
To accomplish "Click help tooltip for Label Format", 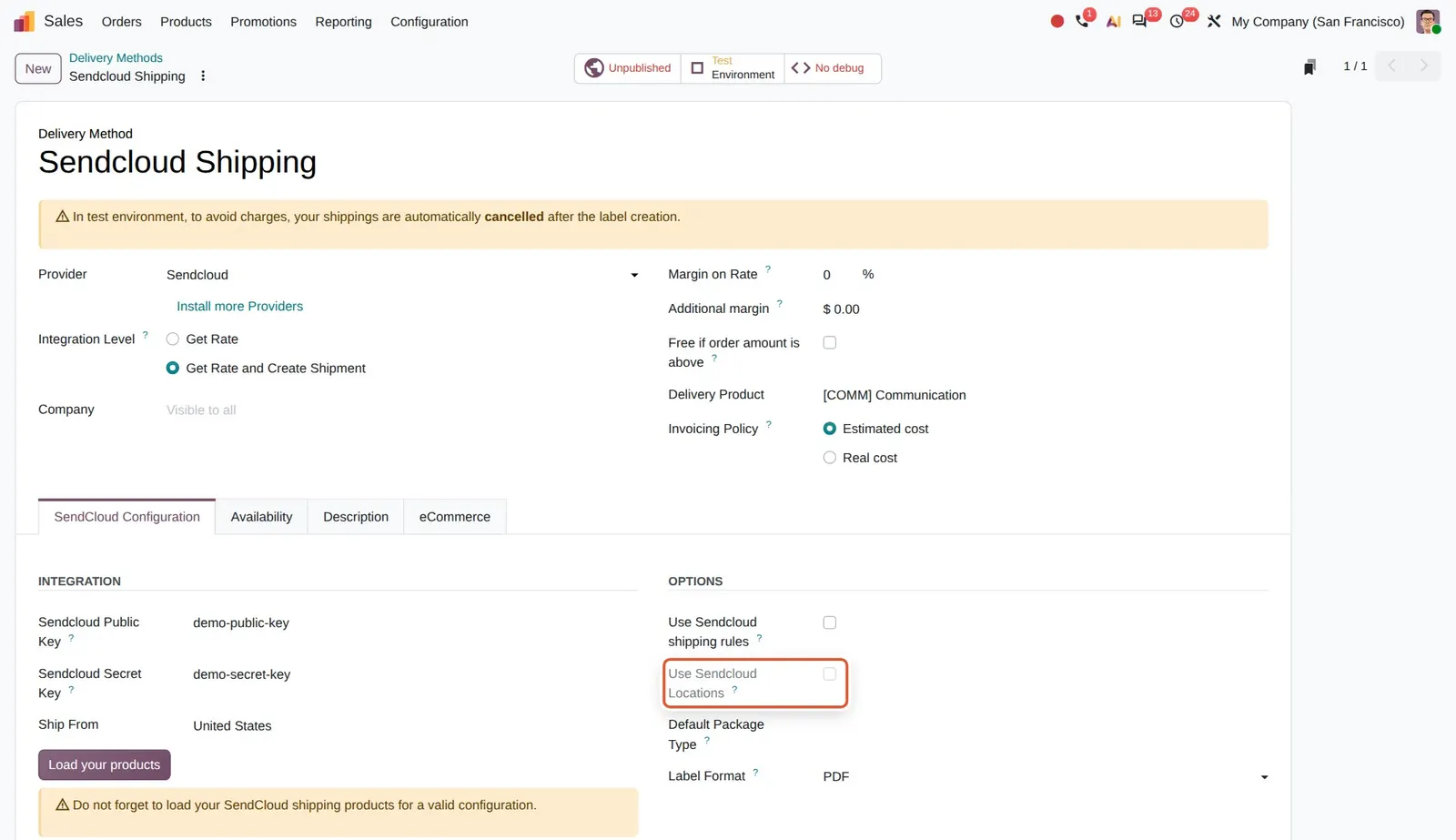I will tap(755, 772).
